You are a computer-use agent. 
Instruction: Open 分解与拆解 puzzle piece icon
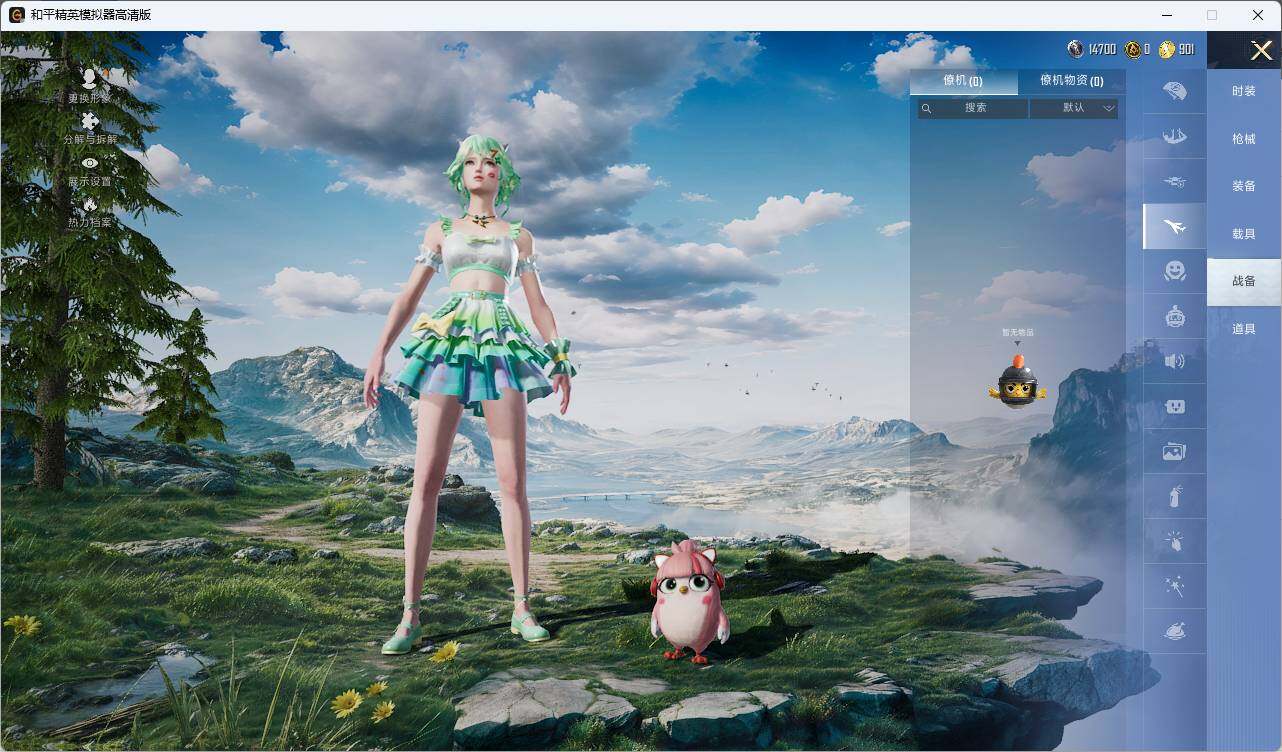90,121
